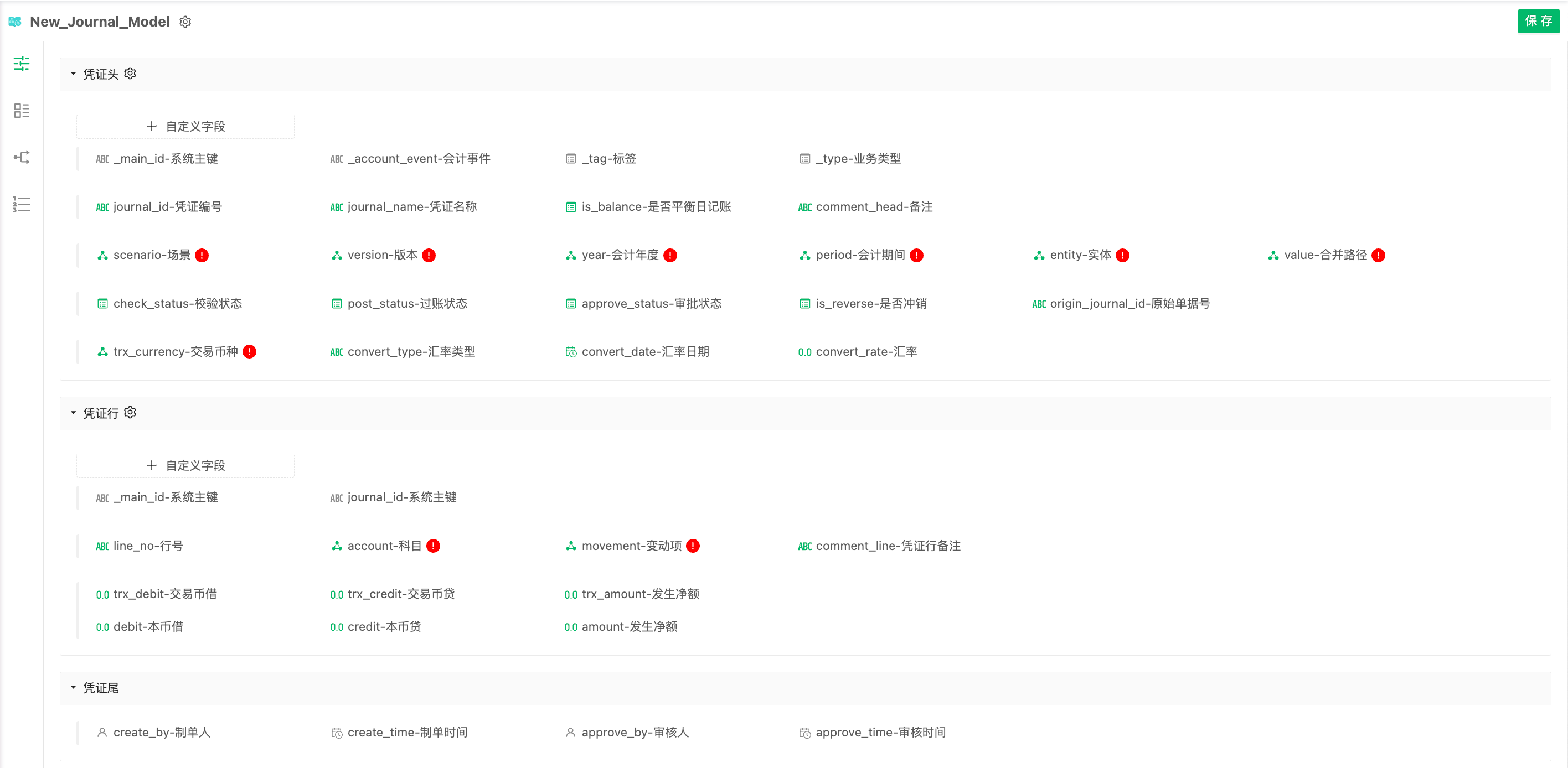
Task: Select the sliders settings icon in sidebar
Action: pyautogui.click(x=21, y=64)
